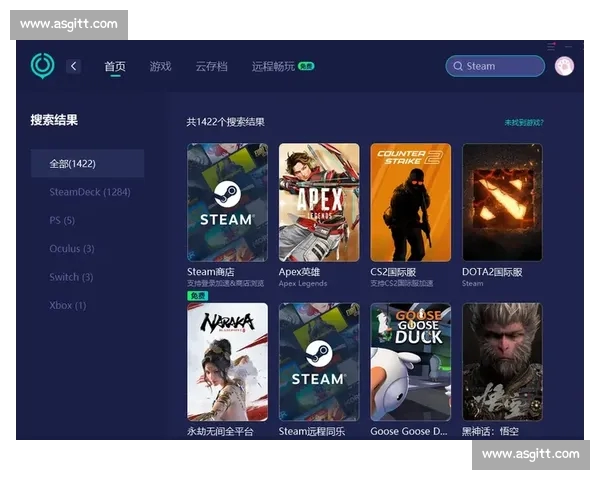The width and height of the screenshot is (600, 480).
Task: Filter results by PS (5)
Action: coord(62,220)
